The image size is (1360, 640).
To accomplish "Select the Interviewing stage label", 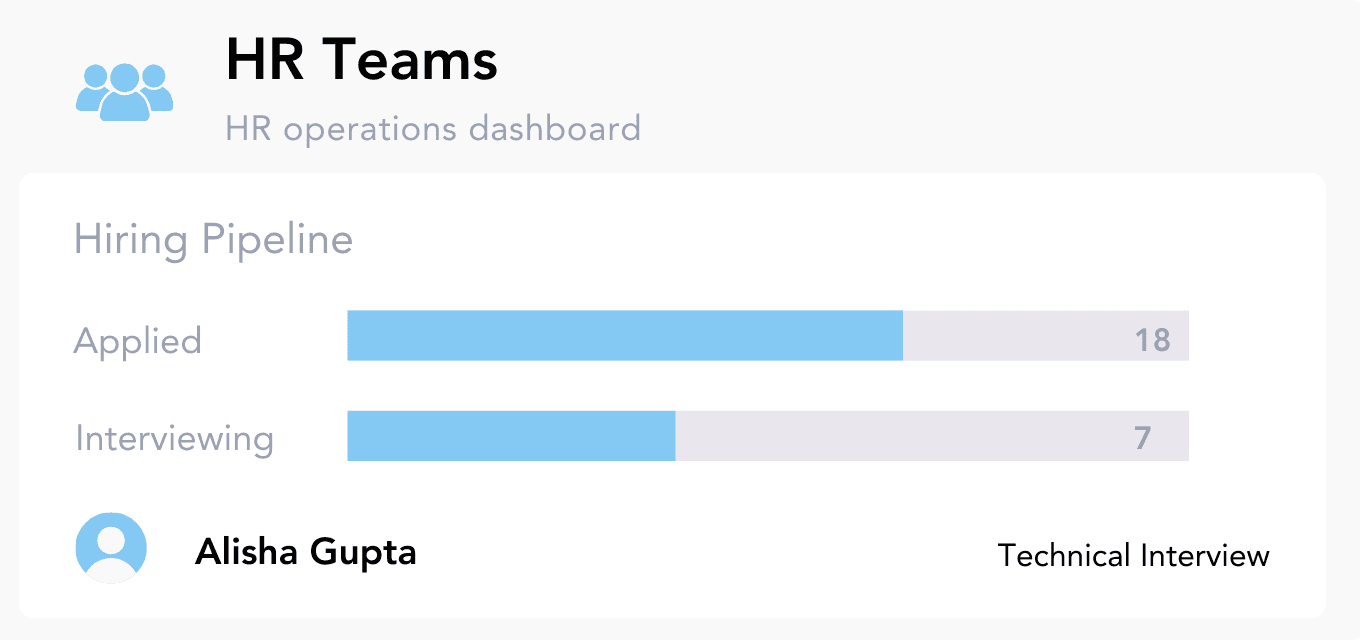I will click(174, 439).
